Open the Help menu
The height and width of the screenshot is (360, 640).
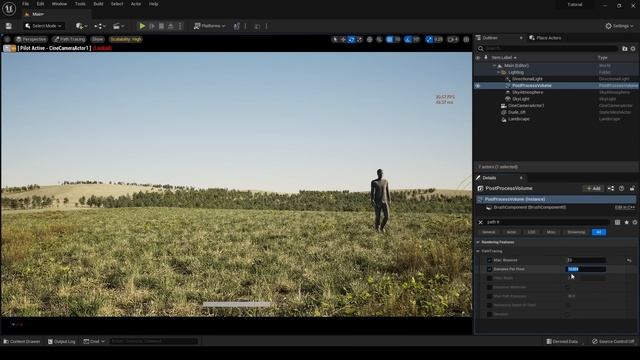(153, 4)
